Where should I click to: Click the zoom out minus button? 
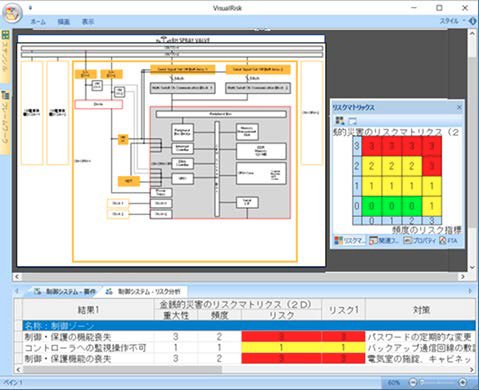point(413,382)
